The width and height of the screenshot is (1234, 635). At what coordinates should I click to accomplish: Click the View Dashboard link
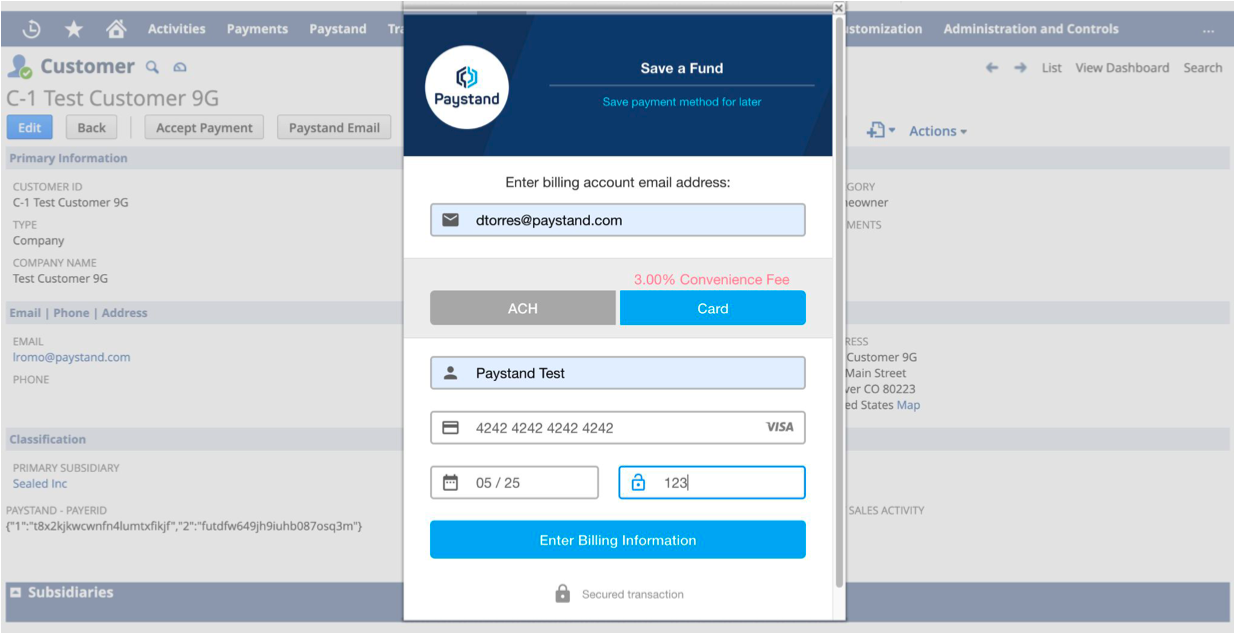coord(1122,68)
